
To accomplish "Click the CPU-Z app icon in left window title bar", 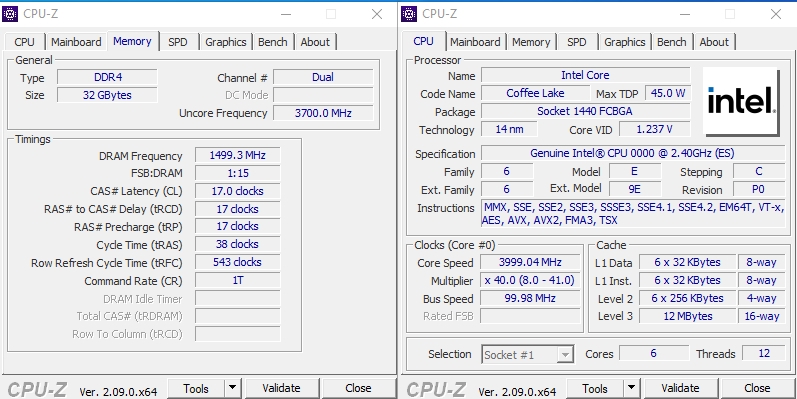I will [x=10, y=14].
